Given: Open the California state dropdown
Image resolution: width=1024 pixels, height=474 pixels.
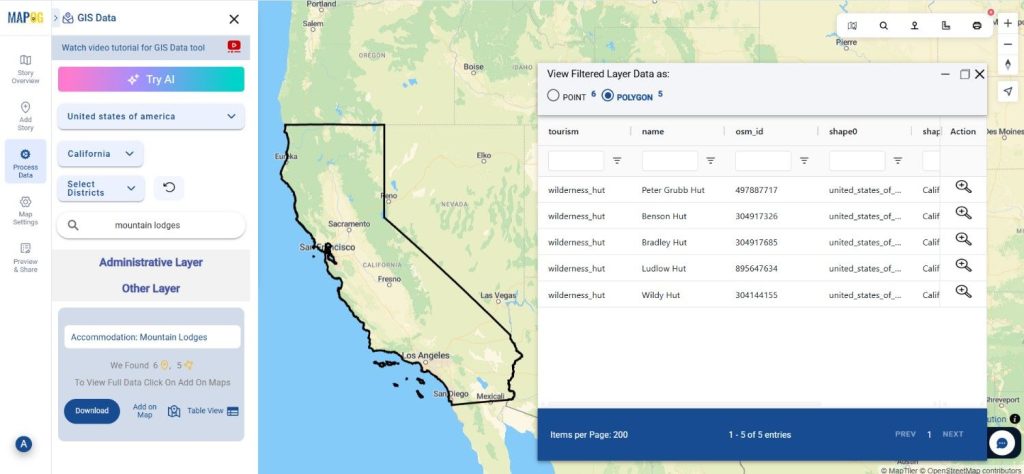Looking at the screenshot, I should click(x=100, y=154).
